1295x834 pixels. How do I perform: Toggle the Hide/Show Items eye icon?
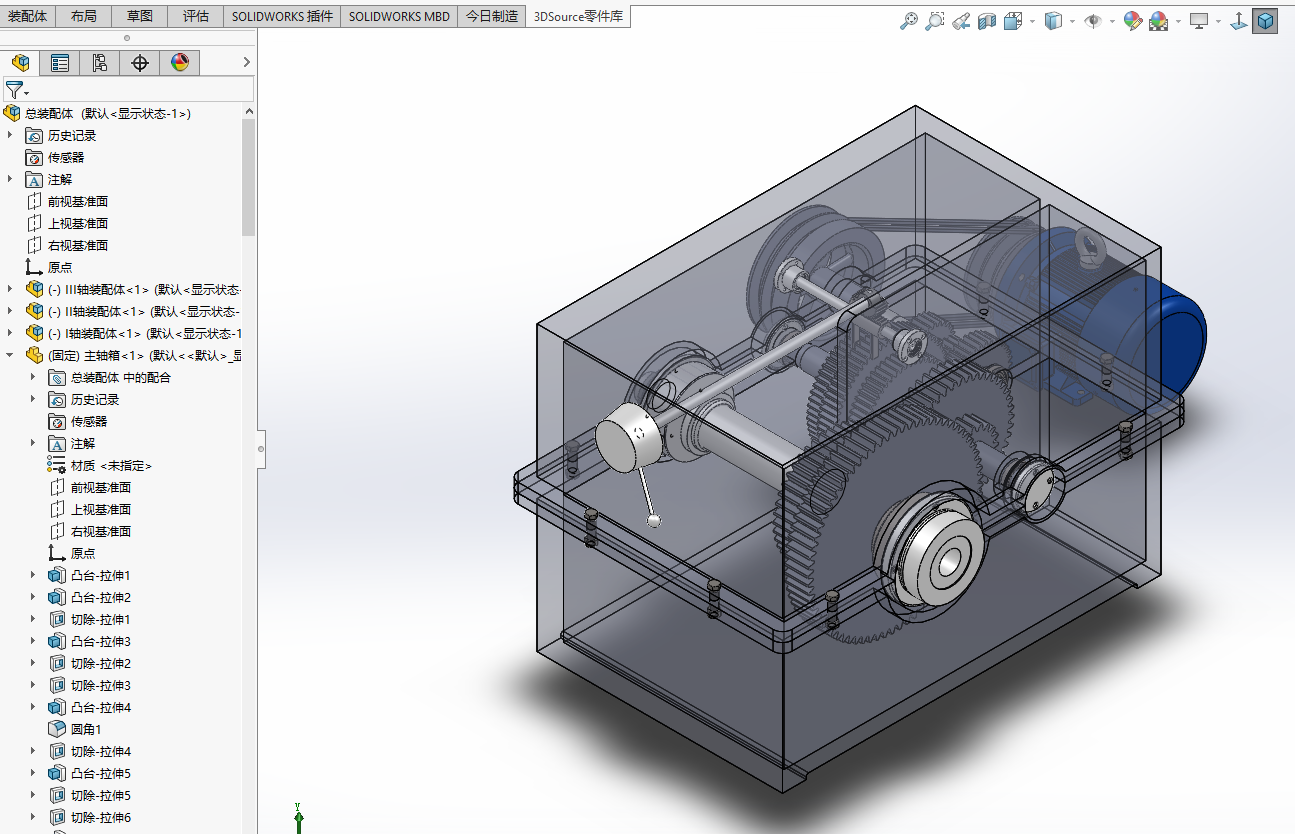[1093, 20]
